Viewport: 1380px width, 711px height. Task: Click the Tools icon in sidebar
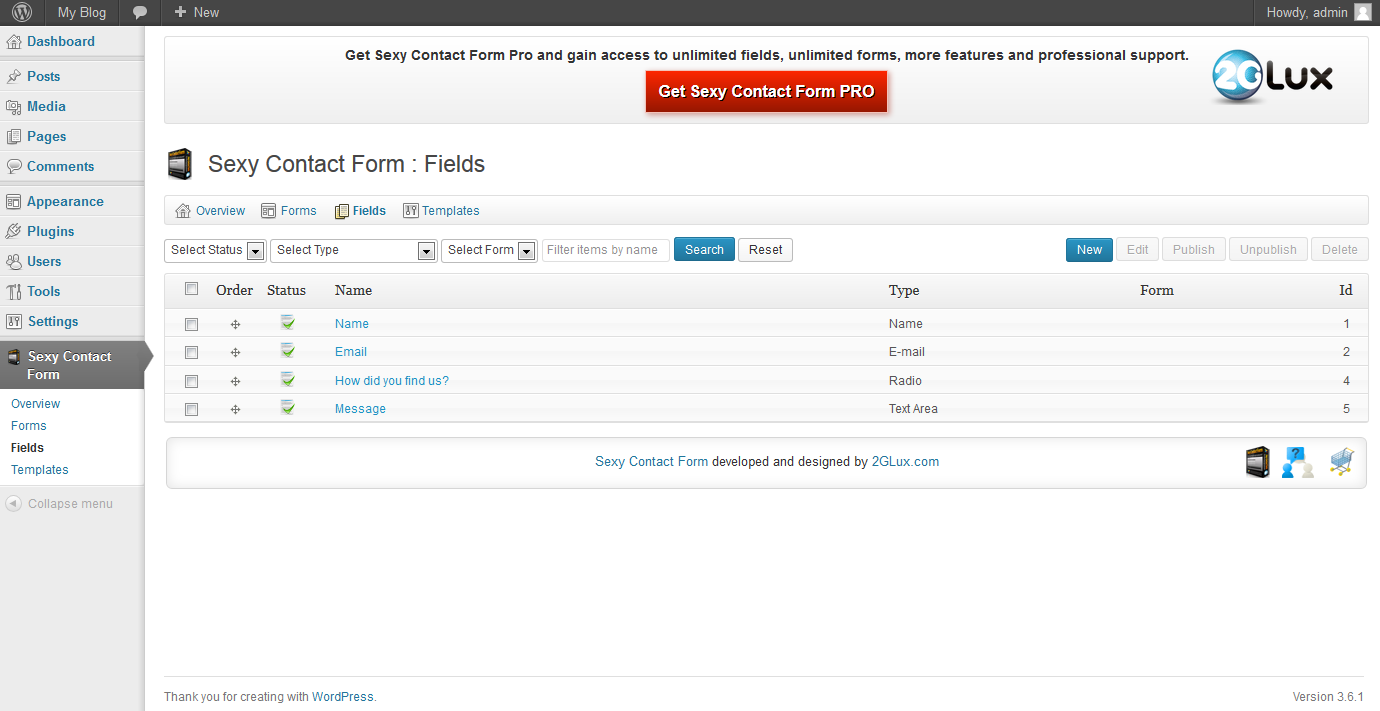click(14, 292)
